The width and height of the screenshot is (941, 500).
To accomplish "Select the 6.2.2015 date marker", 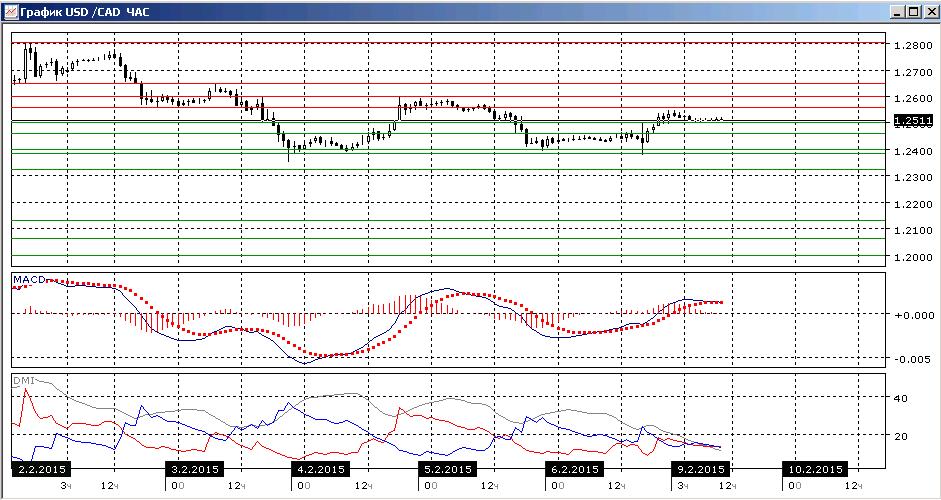I will click(x=574, y=469).
